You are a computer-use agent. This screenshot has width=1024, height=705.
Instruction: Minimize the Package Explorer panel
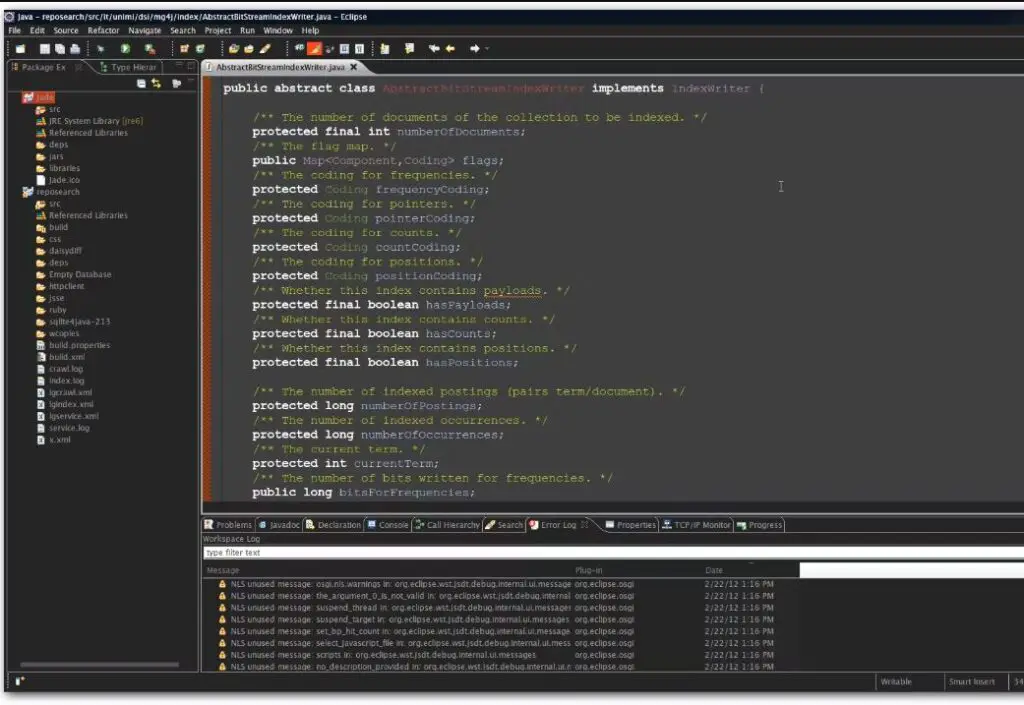tap(178, 65)
